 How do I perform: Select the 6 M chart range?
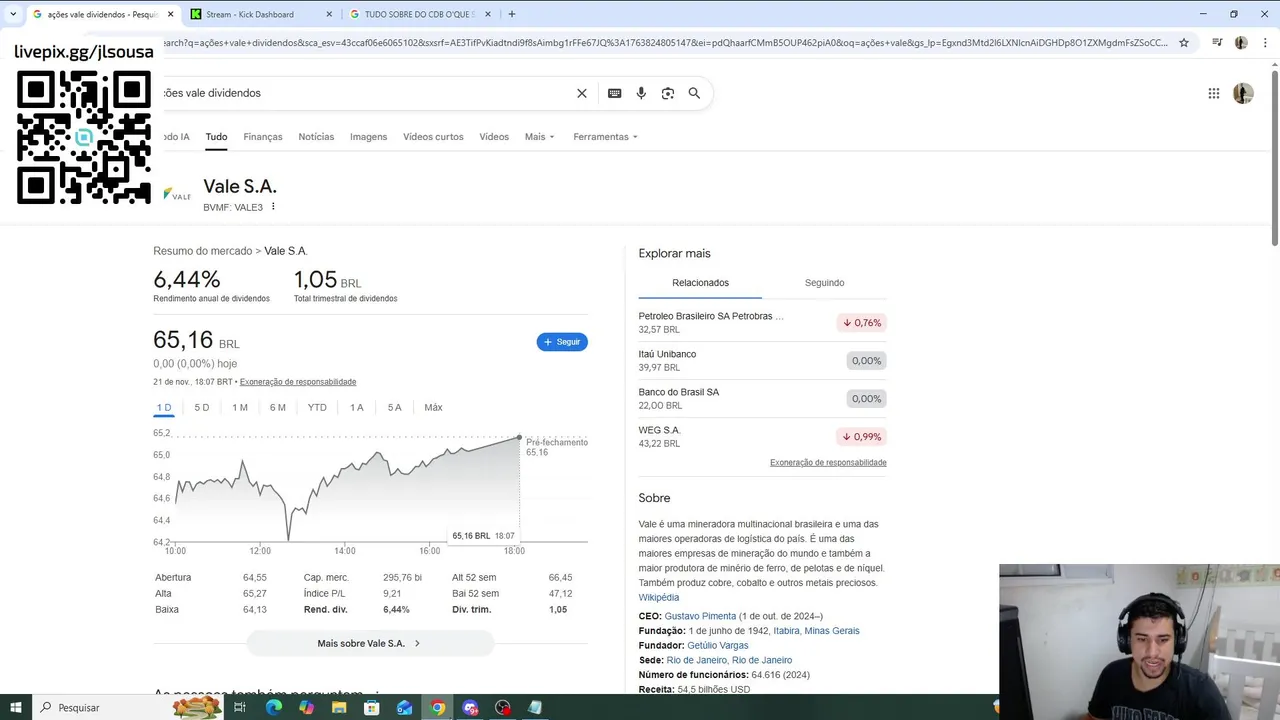(x=278, y=407)
